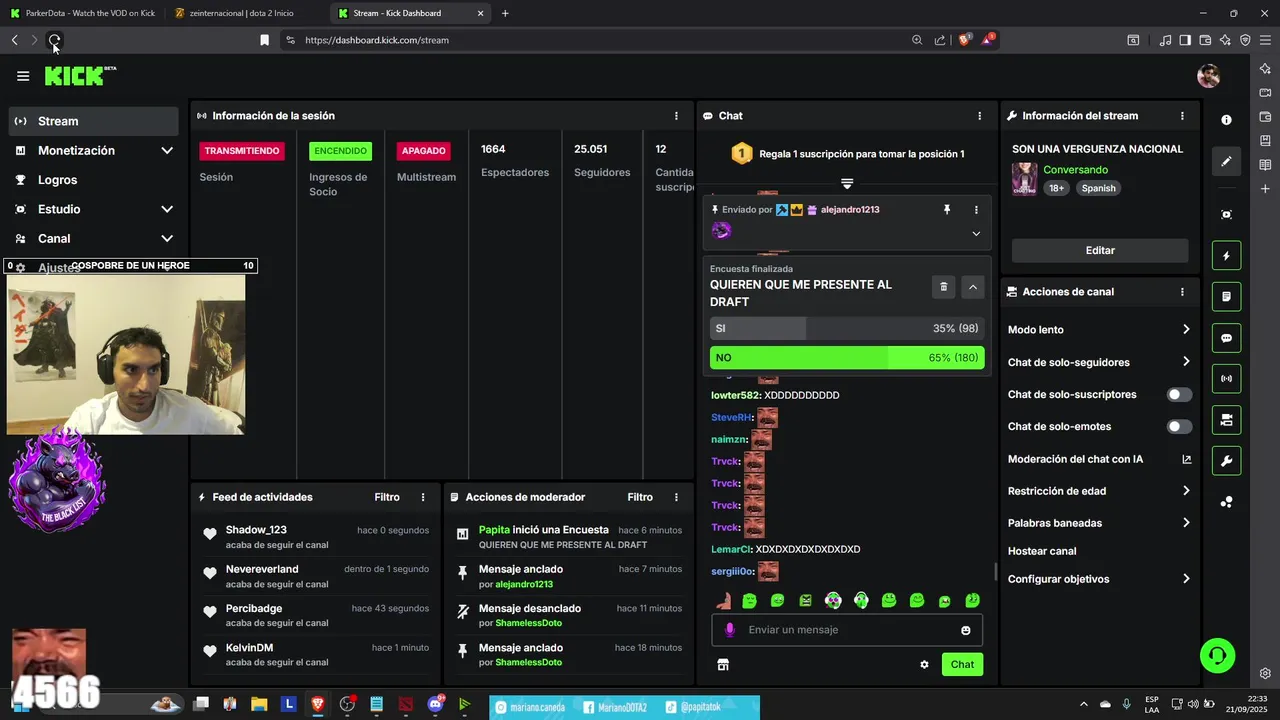The image size is (1280, 720).
Task: Select Logros in the sidebar
Action: click(94, 180)
